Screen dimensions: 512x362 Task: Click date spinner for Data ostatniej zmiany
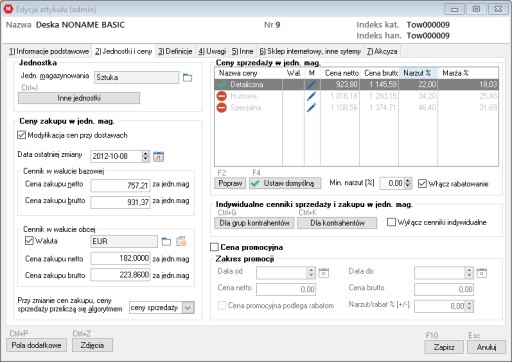(x=145, y=156)
